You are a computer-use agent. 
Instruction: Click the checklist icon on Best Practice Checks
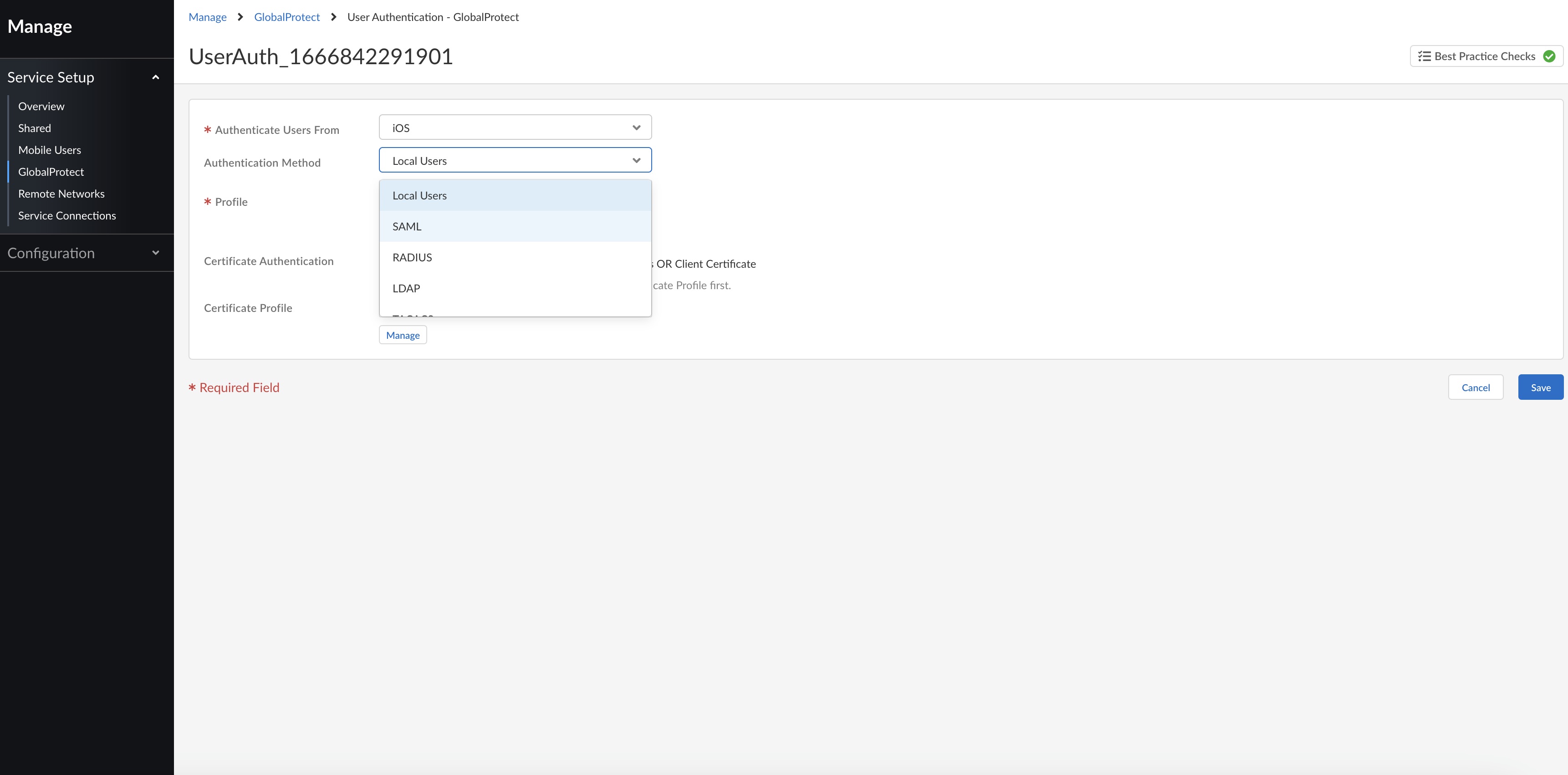pos(1424,56)
